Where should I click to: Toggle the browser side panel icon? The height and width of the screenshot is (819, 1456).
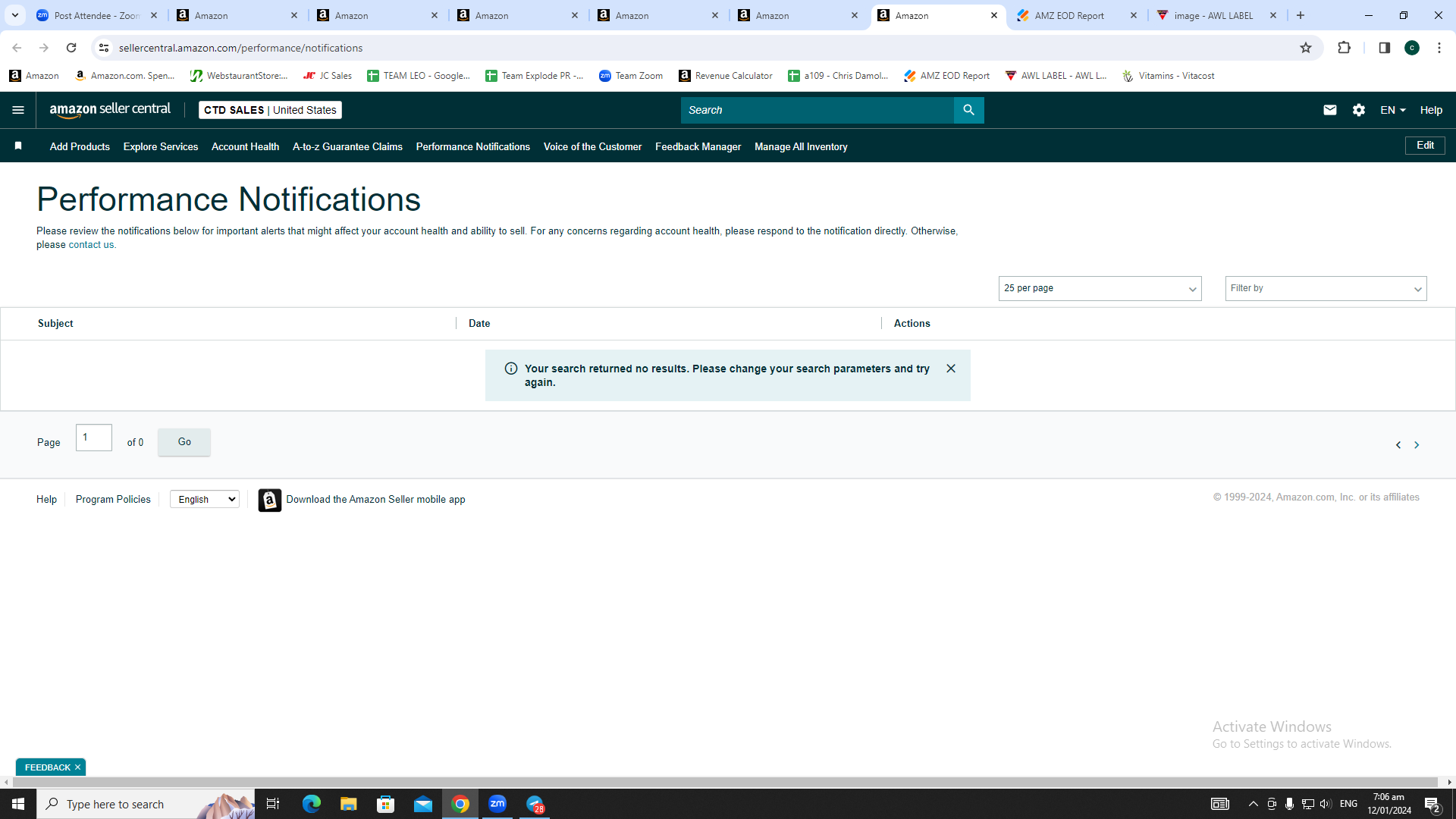point(1384,48)
